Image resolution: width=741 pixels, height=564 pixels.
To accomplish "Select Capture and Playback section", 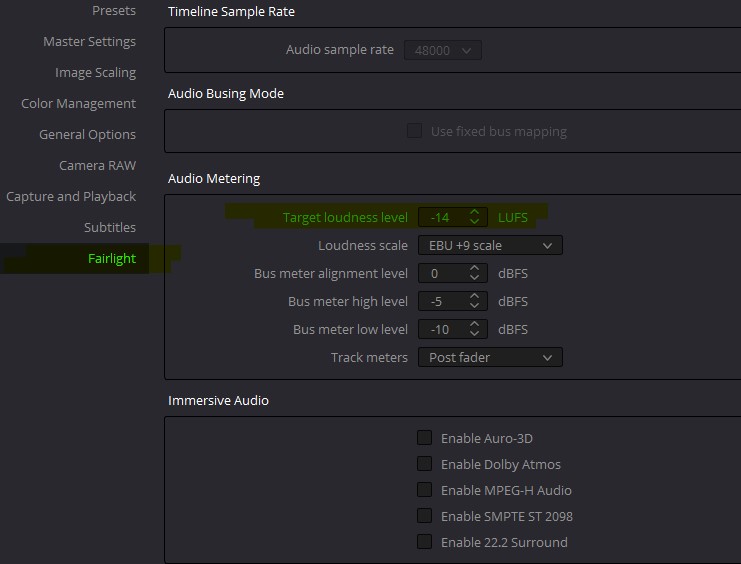I will 71,197.
